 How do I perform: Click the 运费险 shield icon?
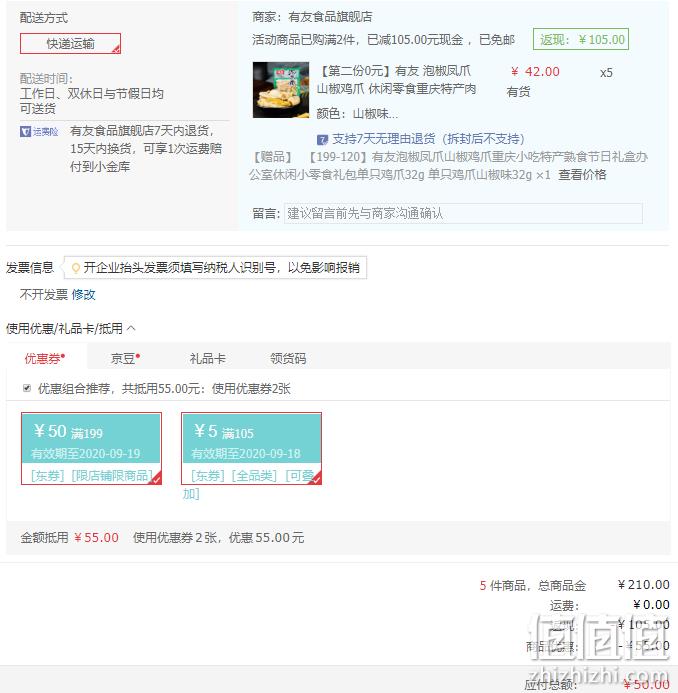click(25, 131)
